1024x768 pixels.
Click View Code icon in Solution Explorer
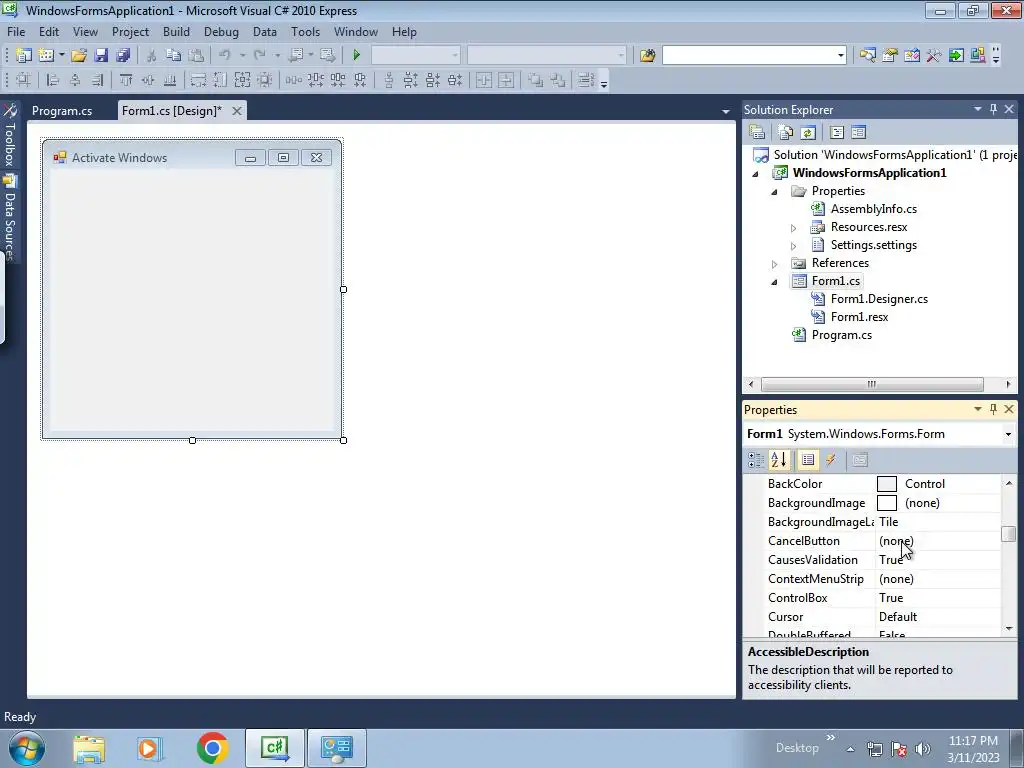pyautogui.click(x=837, y=133)
